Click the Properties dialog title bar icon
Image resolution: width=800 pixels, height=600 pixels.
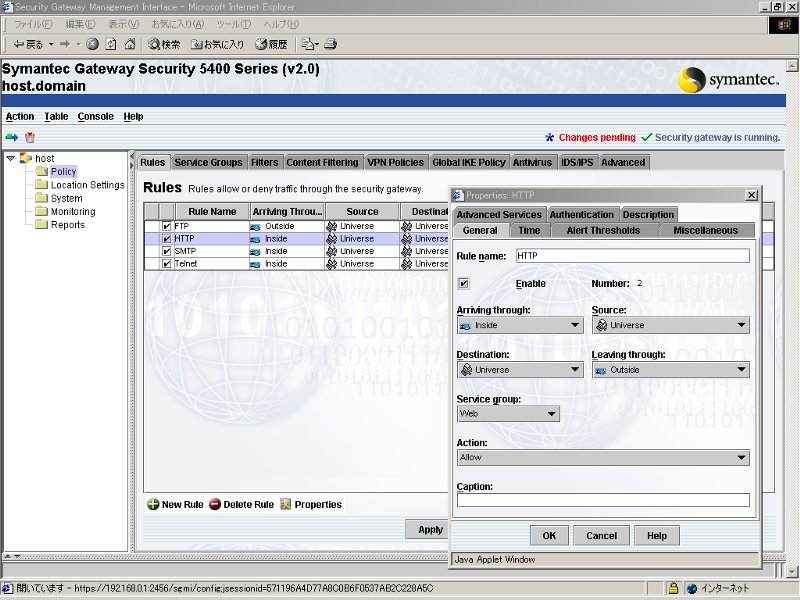(458, 195)
